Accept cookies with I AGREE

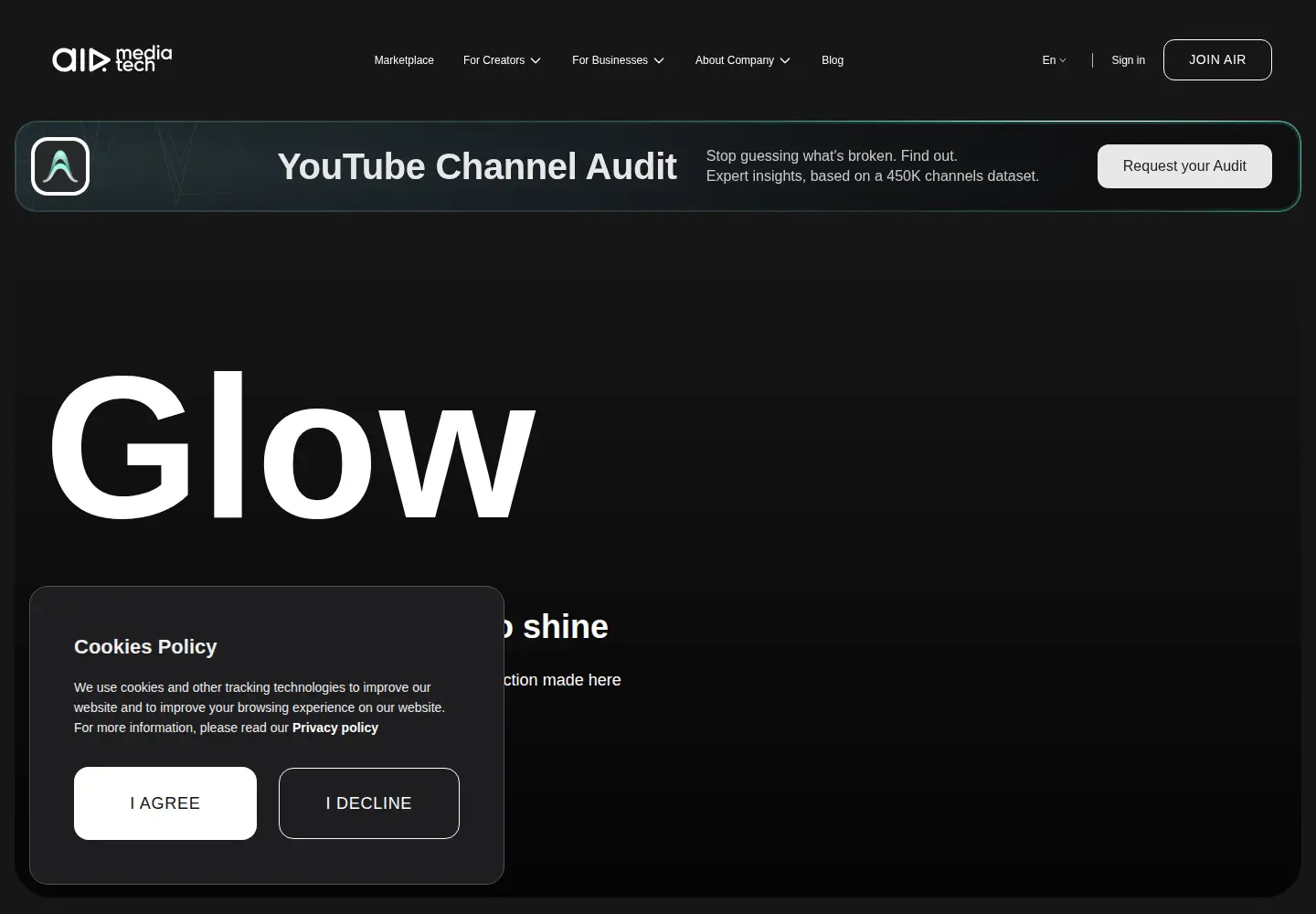(x=165, y=803)
